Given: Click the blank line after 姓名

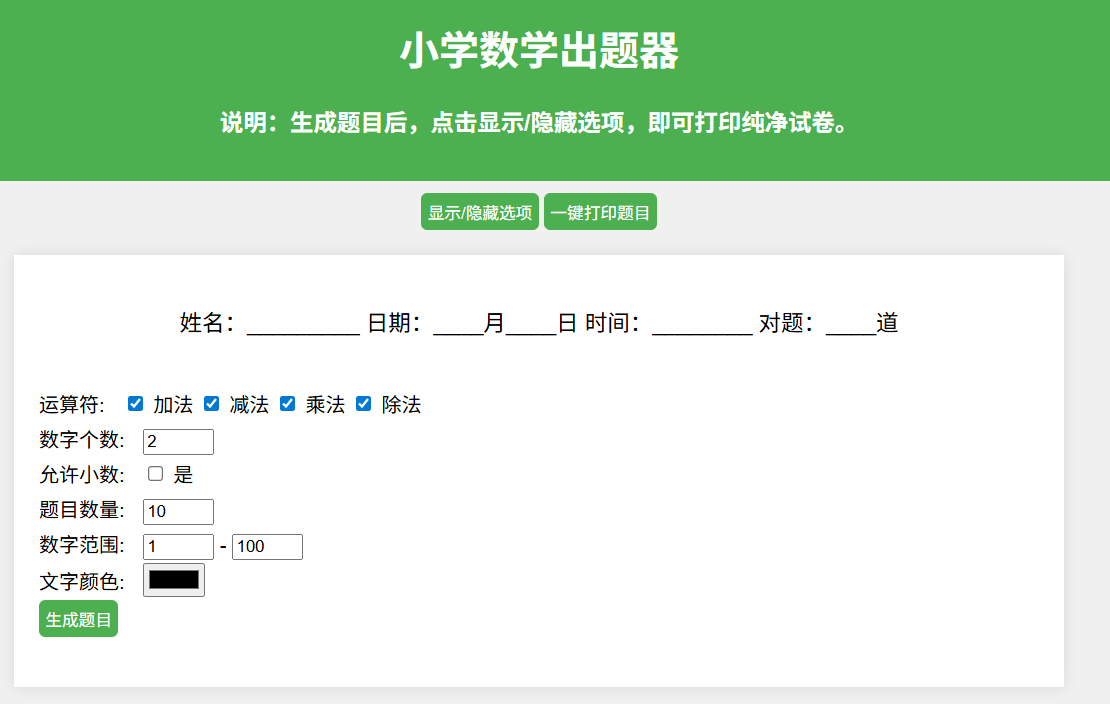Looking at the screenshot, I should coord(302,325).
